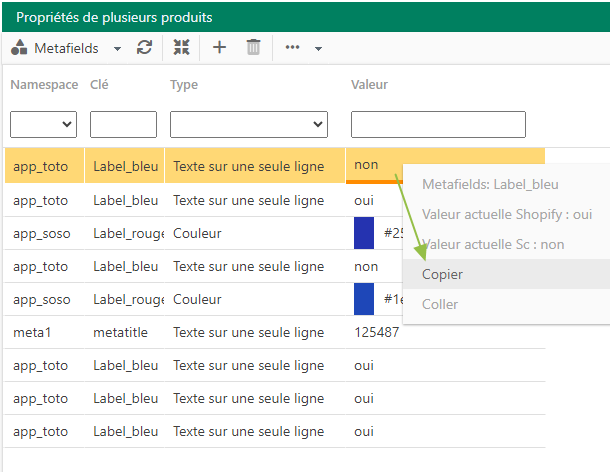Screen dimensions: 610x472
Task: Click the Metafields shapes icon
Action: click(19, 47)
